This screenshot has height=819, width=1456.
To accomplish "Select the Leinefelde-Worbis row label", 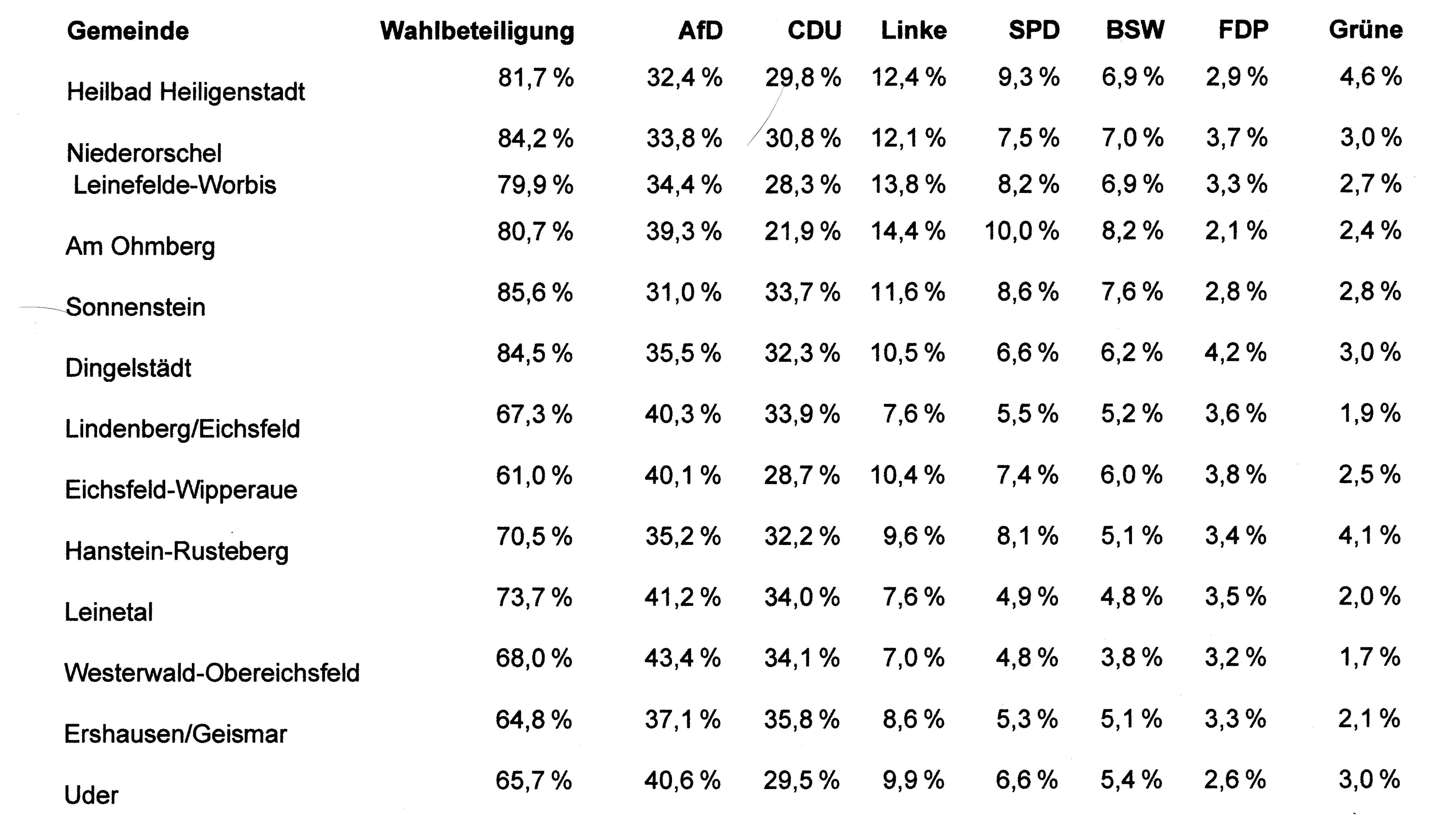I will (175, 185).
